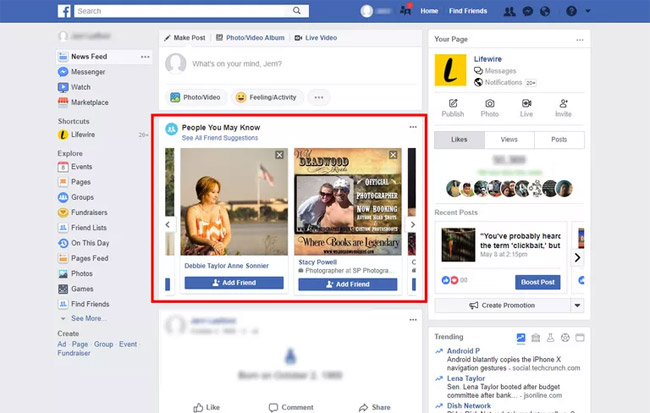Open post options ellipsis on feed post
Image resolution: width=650 pixels, height=413 pixels.
413,320
